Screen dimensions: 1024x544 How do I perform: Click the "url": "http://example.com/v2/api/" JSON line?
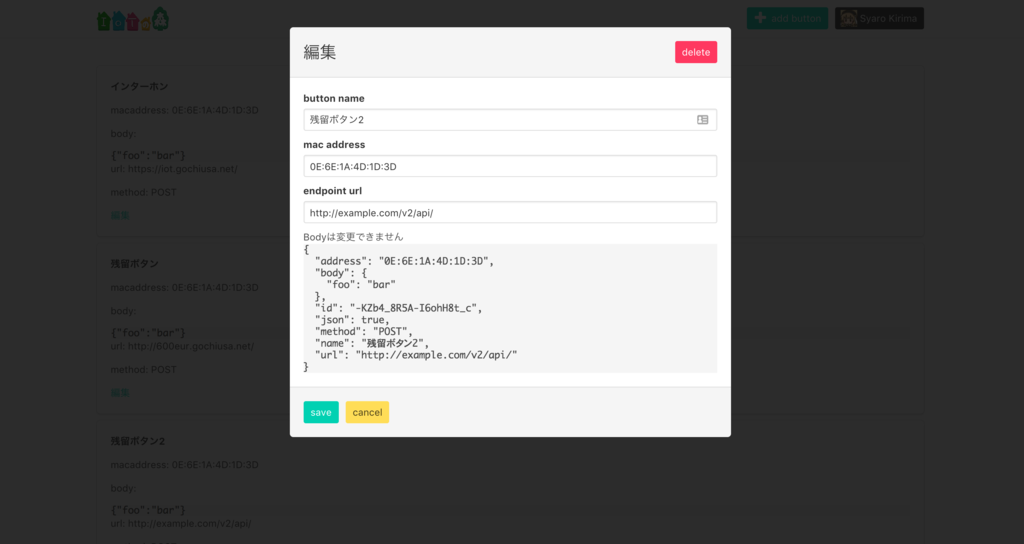point(416,355)
